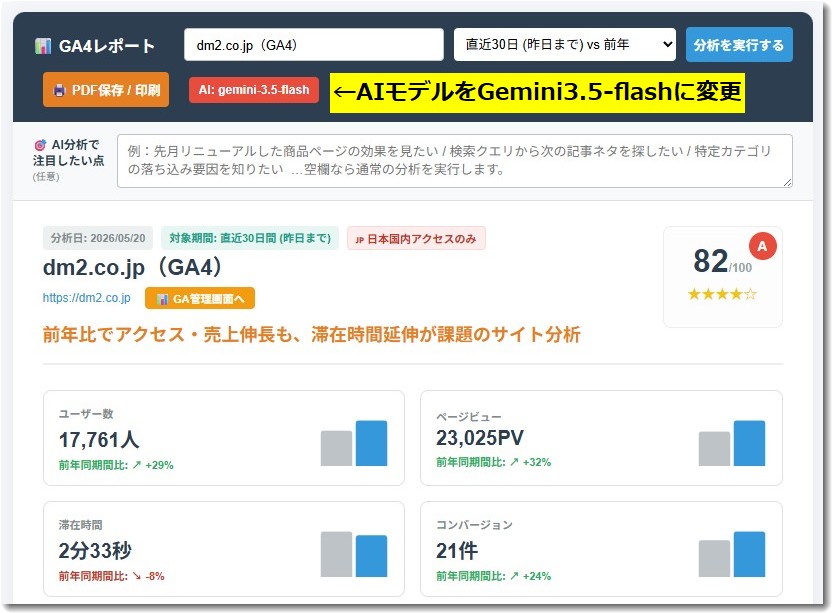Click the +24% year-over-year conversion figure
The image size is (832, 613).
pos(537,576)
